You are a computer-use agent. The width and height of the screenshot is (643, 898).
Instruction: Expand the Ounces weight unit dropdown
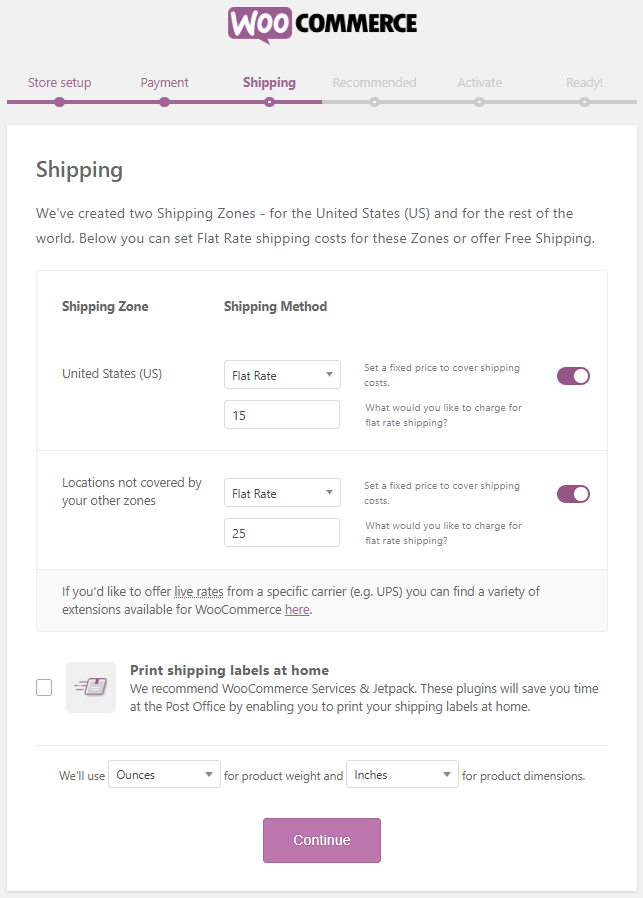[x=164, y=774]
